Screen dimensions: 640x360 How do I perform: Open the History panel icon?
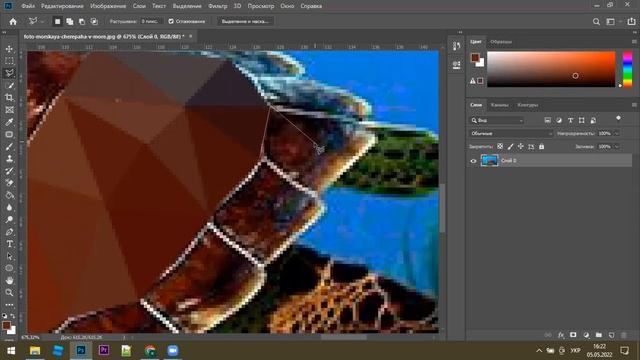click(456, 46)
